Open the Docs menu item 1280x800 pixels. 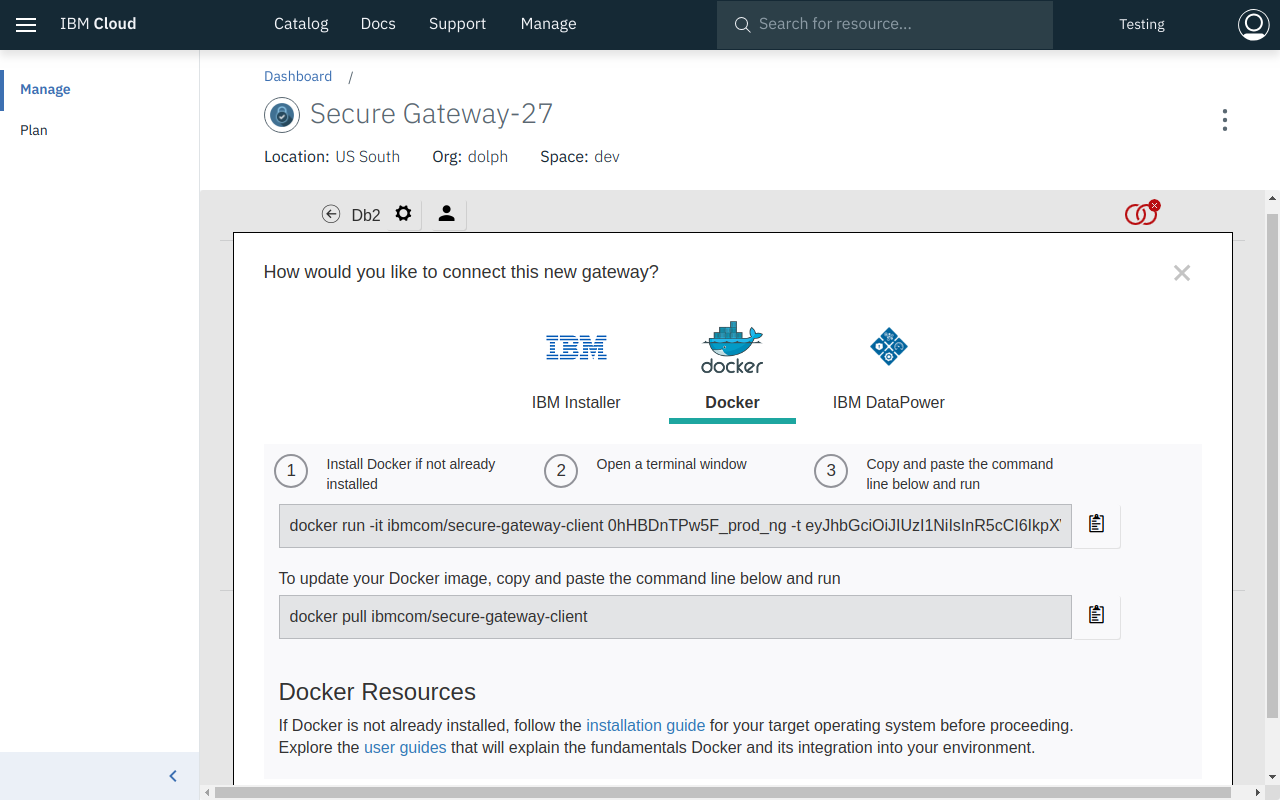tap(378, 24)
